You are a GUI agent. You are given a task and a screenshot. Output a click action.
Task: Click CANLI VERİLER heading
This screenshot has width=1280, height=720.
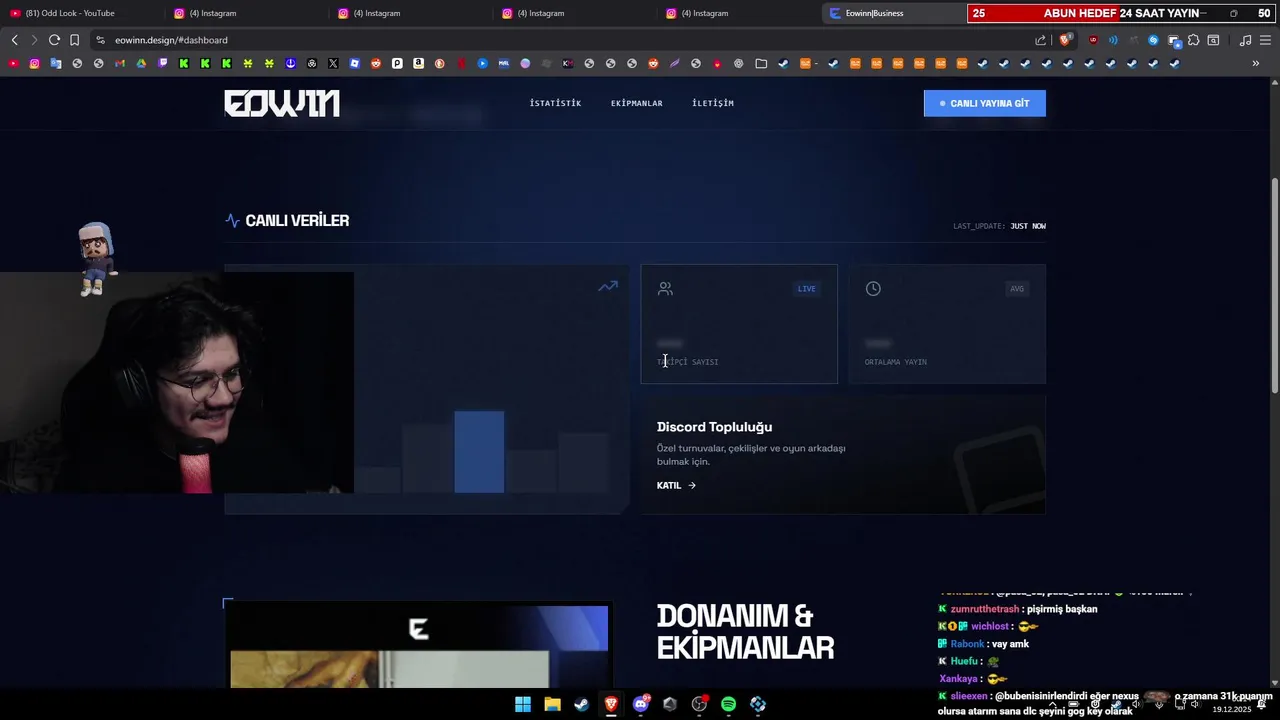297,221
